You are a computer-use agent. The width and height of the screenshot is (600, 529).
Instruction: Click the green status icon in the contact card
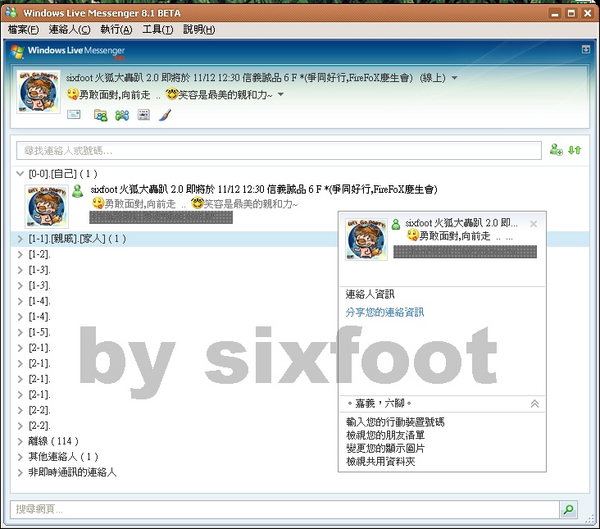[396, 224]
